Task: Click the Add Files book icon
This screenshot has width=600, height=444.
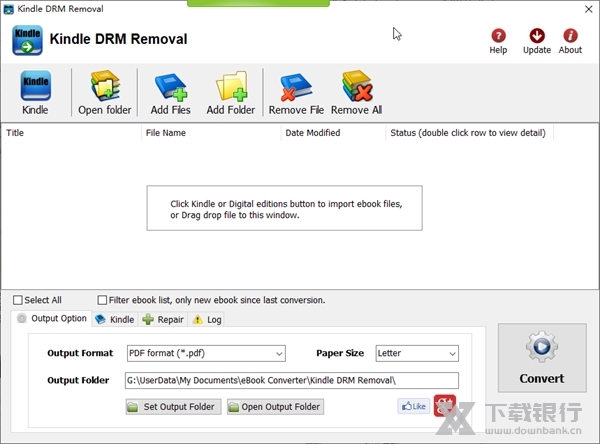Action: [x=171, y=87]
